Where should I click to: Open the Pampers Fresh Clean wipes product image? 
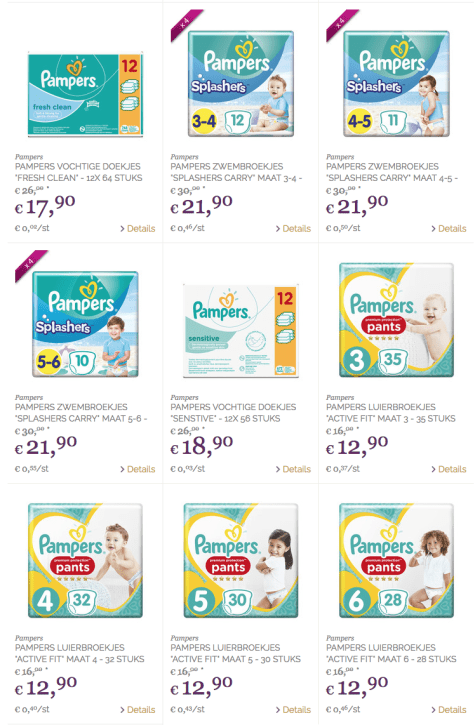(85, 94)
